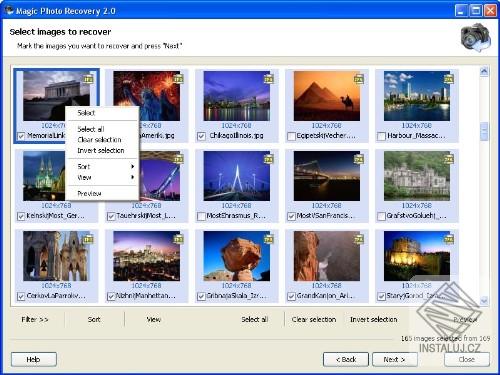Click the app icon in the title bar
The image size is (500, 375).
point(9,11)
